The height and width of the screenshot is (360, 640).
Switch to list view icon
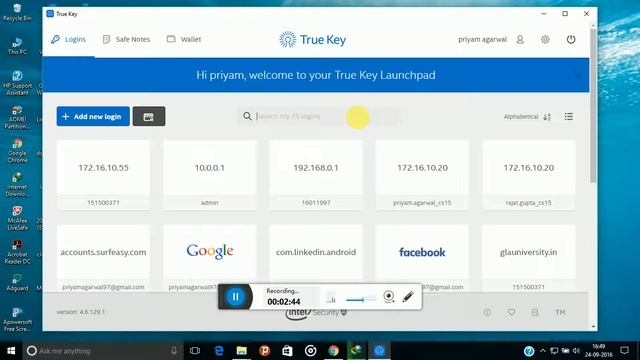pos(569,117)
